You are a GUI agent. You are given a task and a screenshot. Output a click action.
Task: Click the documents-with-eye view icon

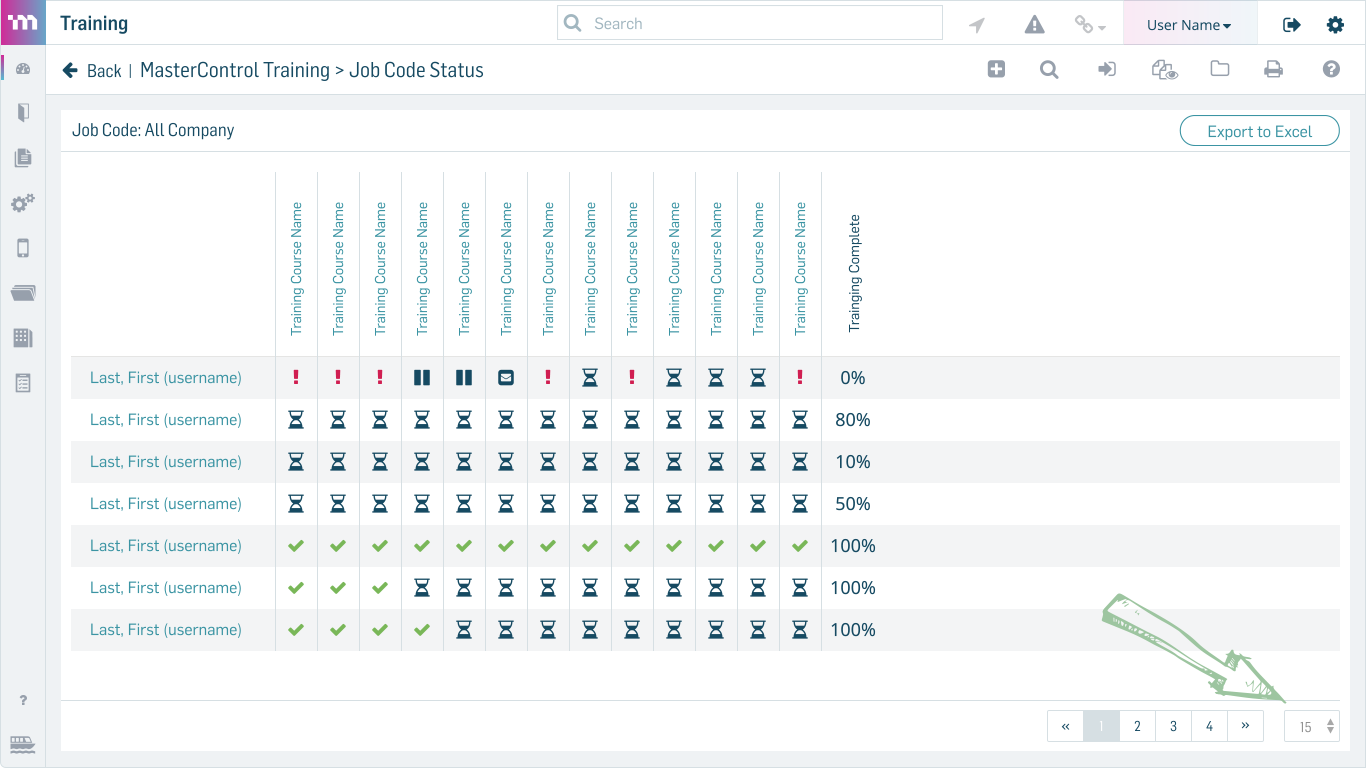click(1165, 69)
